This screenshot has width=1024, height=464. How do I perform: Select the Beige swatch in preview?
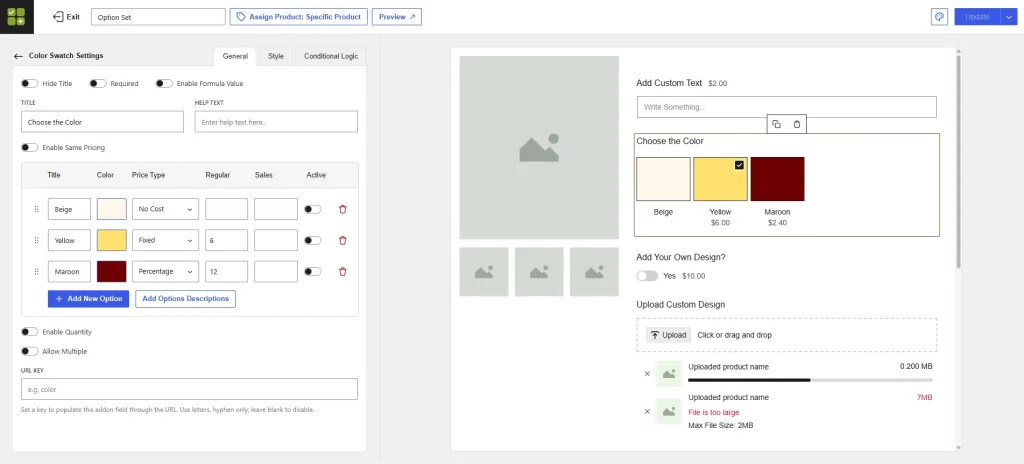point(664,179)
